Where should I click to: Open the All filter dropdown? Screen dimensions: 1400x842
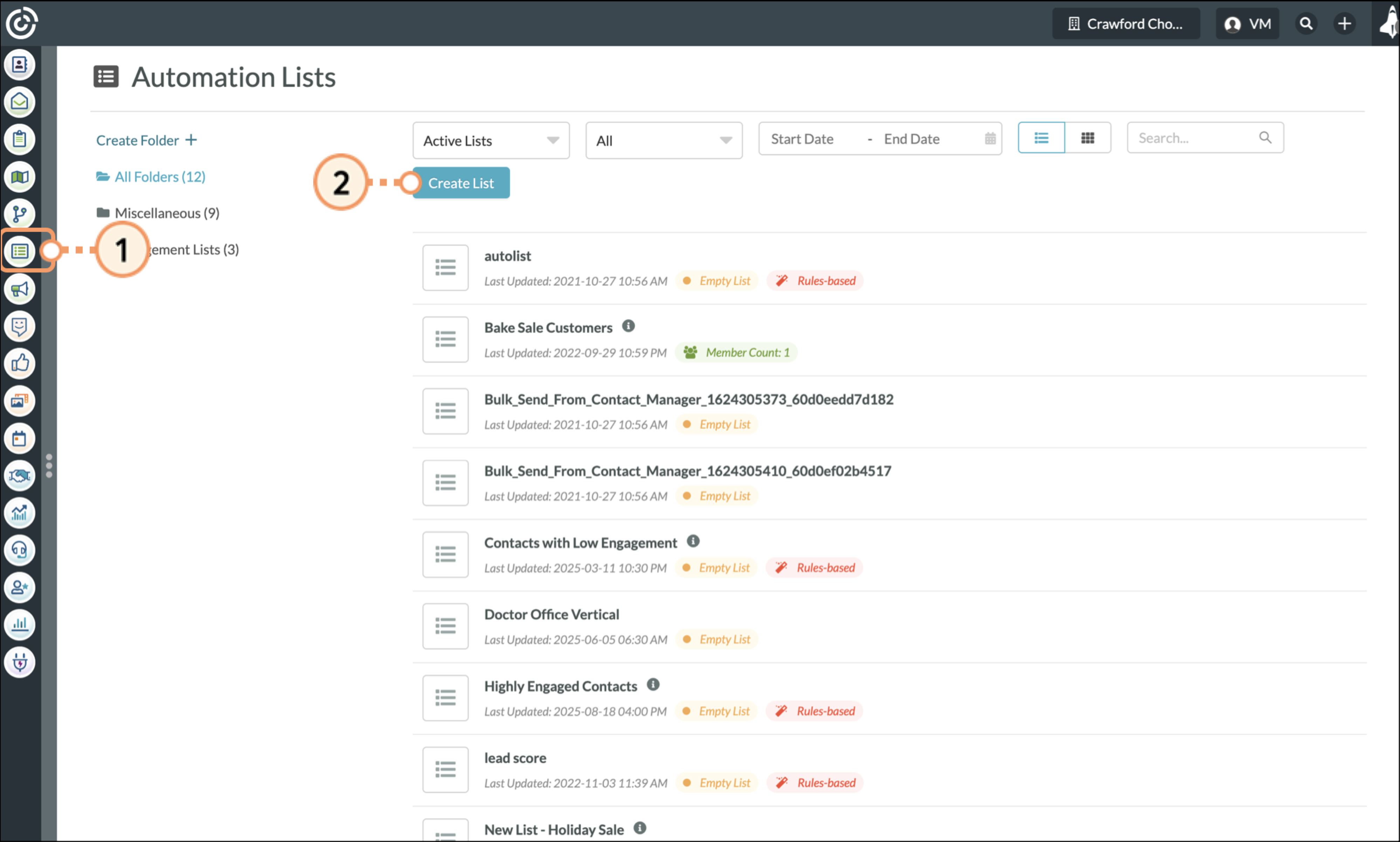coord(664,141)
